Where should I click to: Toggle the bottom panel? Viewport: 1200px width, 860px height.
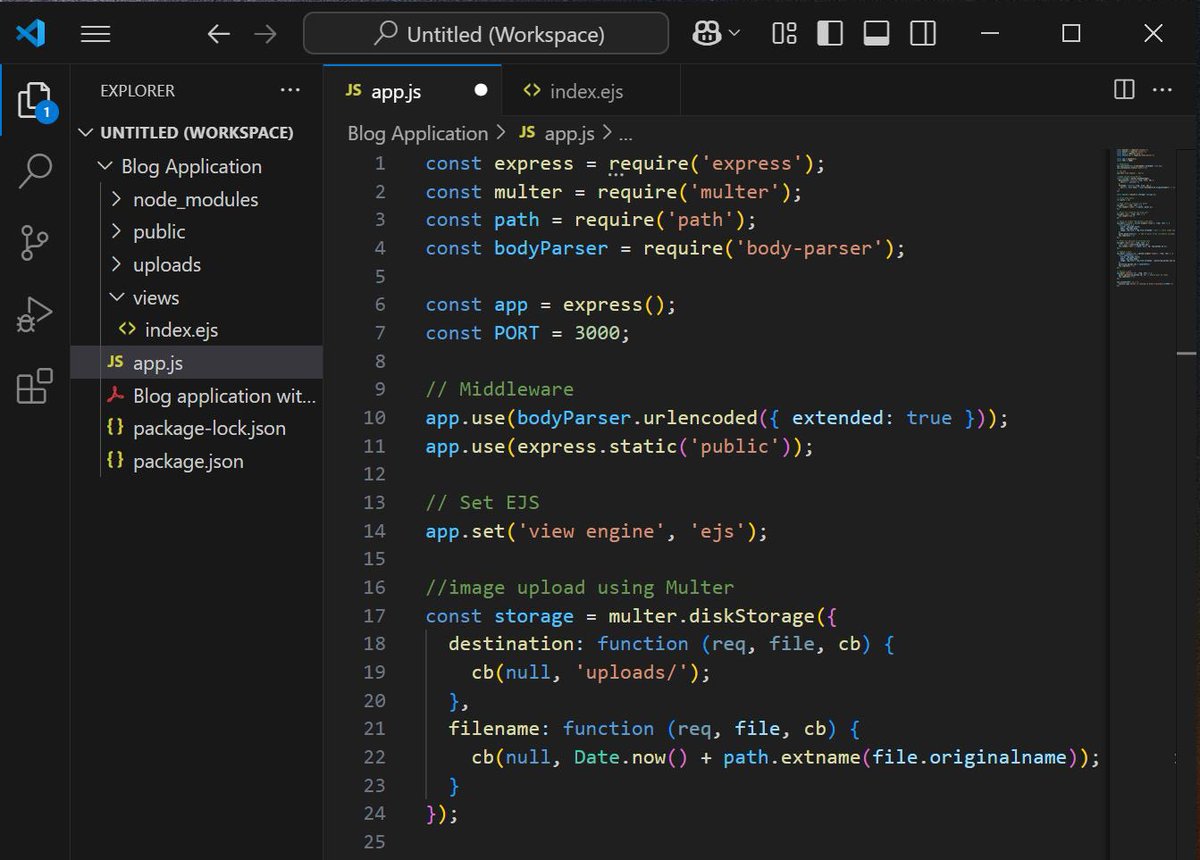[876, 34]
